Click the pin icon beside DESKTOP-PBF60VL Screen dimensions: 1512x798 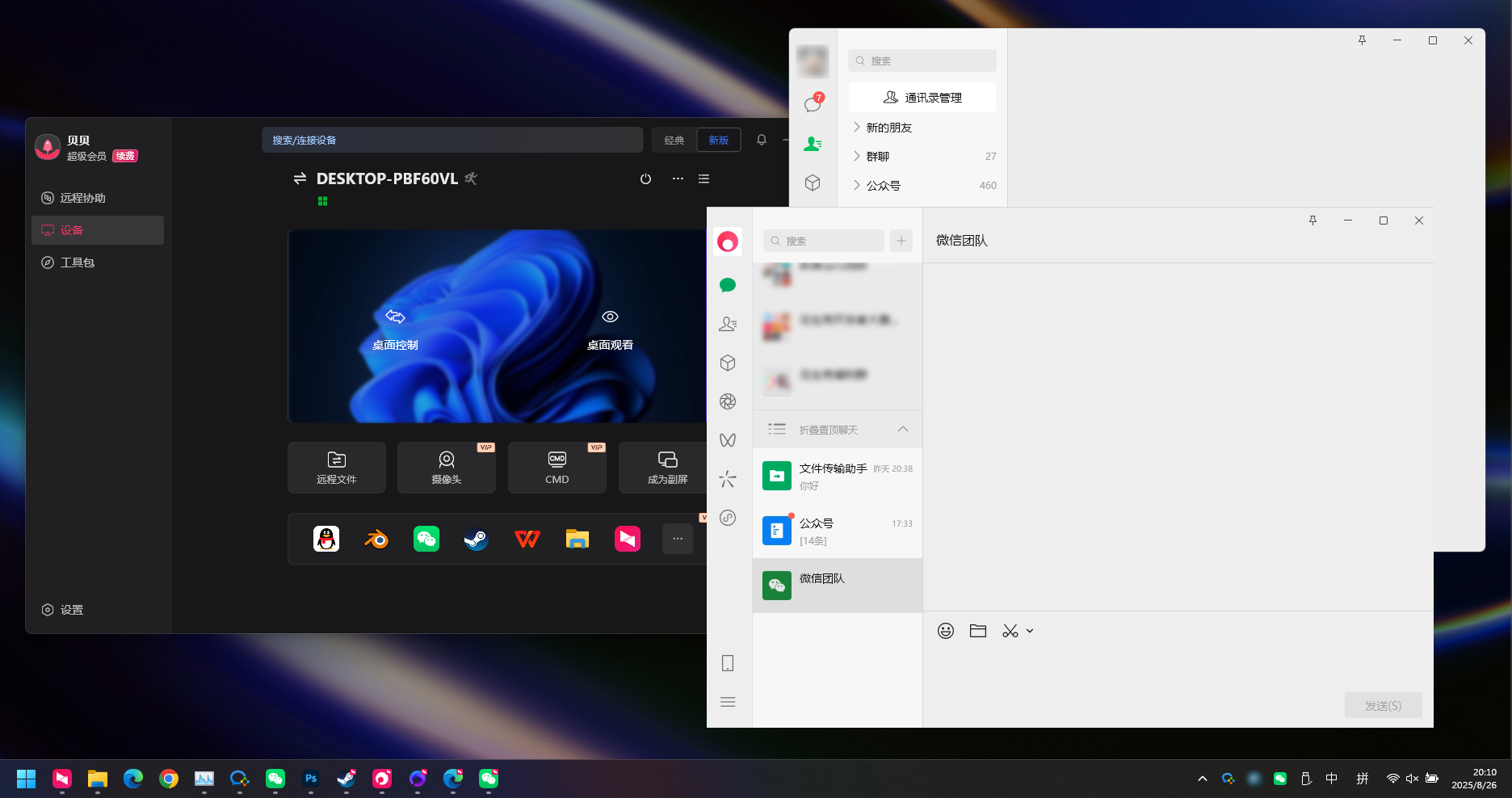point(471,178)
